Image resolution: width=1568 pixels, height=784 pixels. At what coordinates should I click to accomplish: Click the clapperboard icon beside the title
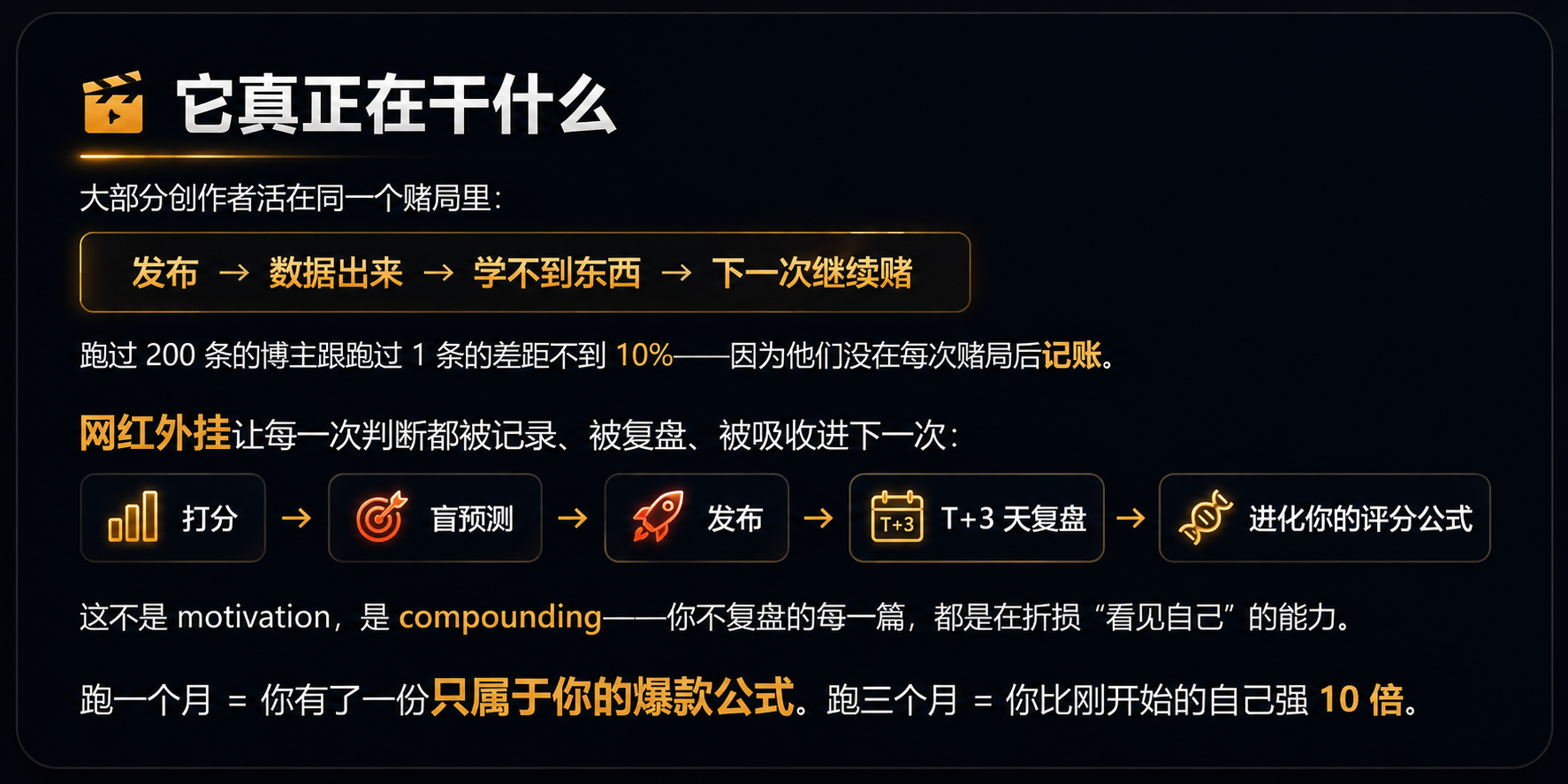tap(112, 103)
